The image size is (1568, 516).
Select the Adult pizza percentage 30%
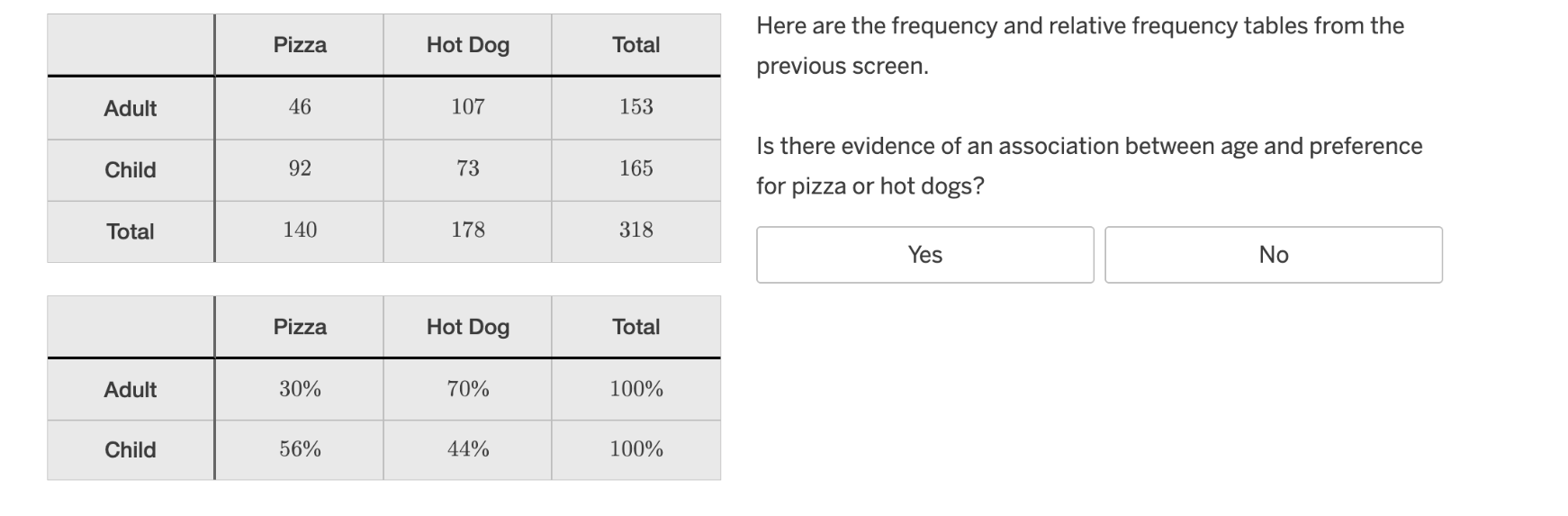click(x=300, y=389)
